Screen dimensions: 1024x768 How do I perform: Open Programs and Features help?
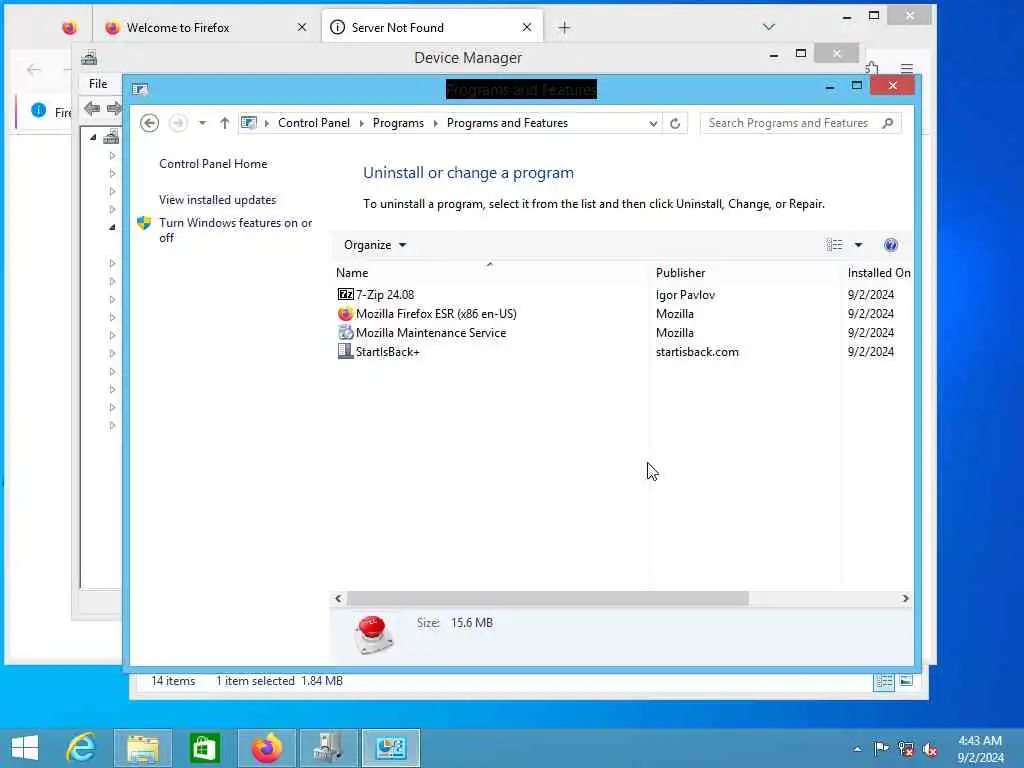[890, 245]
